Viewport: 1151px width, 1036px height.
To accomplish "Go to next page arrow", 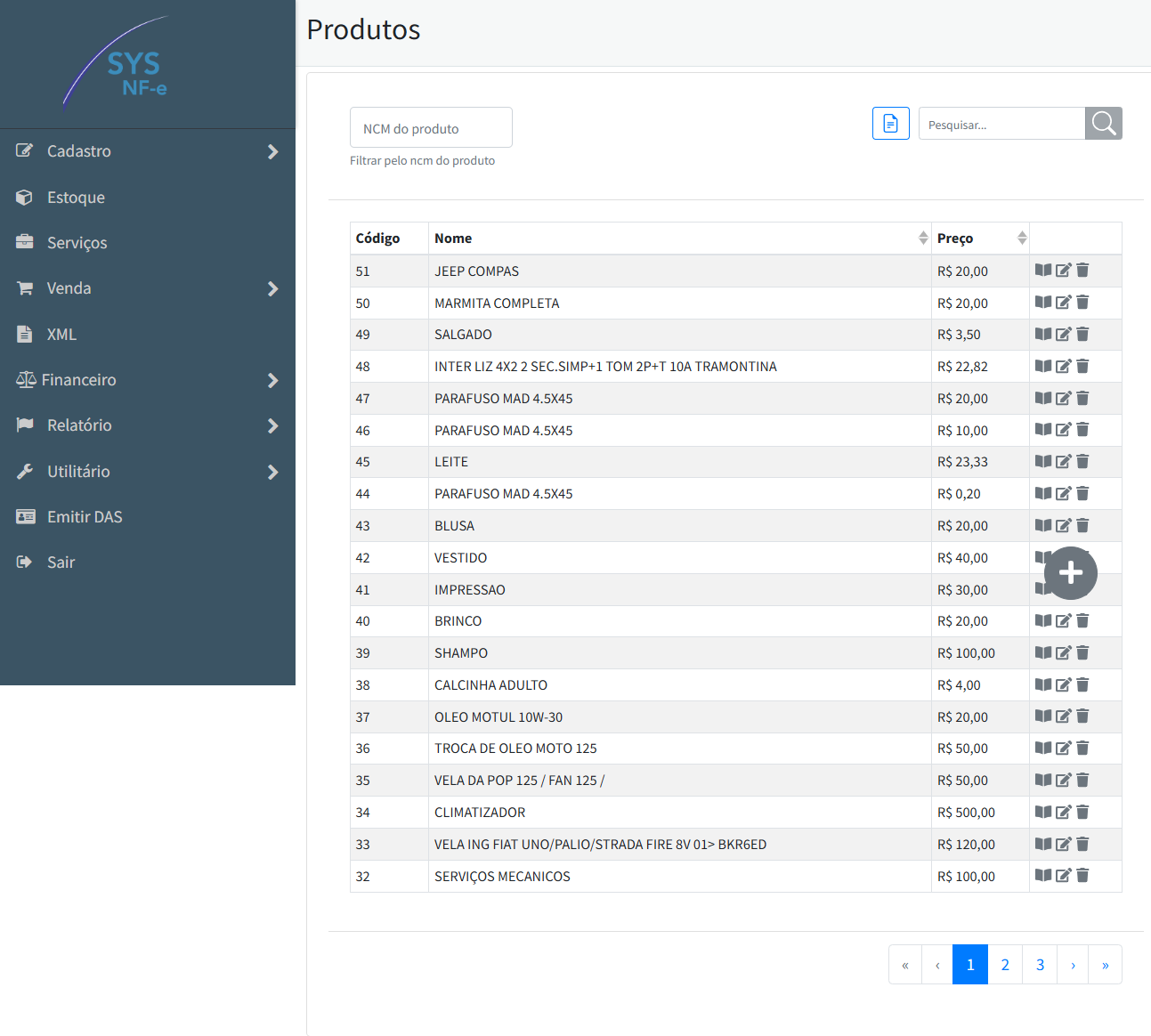I will pyautogui.click(x=1074, y=965).
